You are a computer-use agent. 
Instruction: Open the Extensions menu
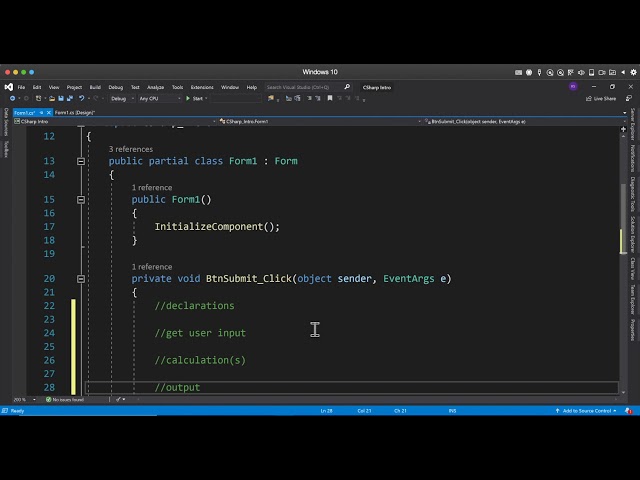click(x=202, y=87)
